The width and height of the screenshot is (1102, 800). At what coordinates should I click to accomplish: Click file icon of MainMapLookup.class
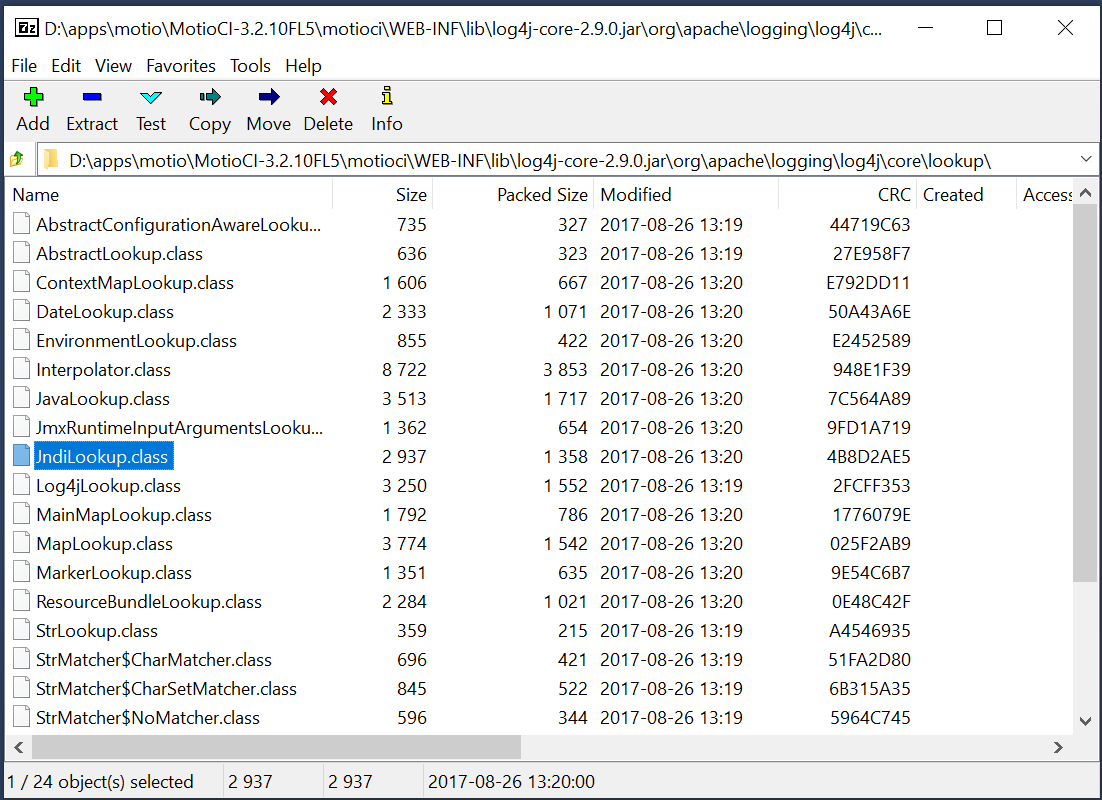click(x=22, y=514)
